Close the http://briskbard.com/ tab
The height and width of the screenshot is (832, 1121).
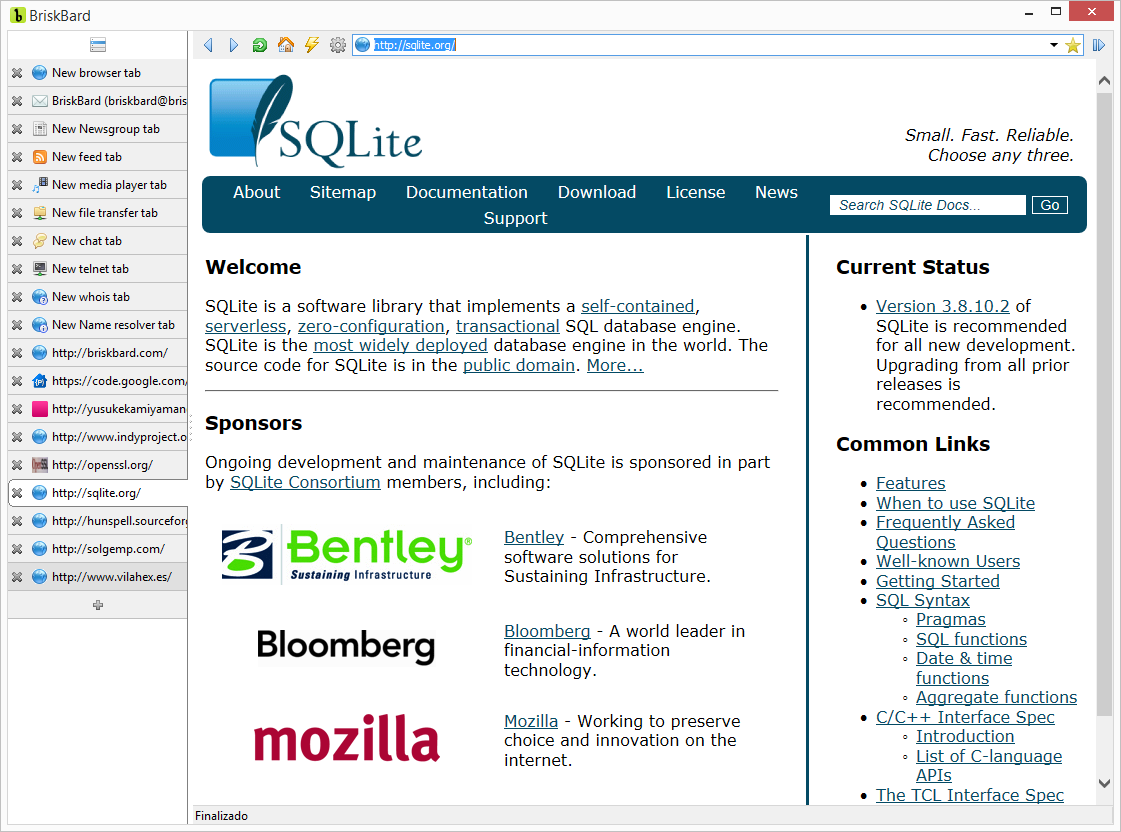point(17,353)
